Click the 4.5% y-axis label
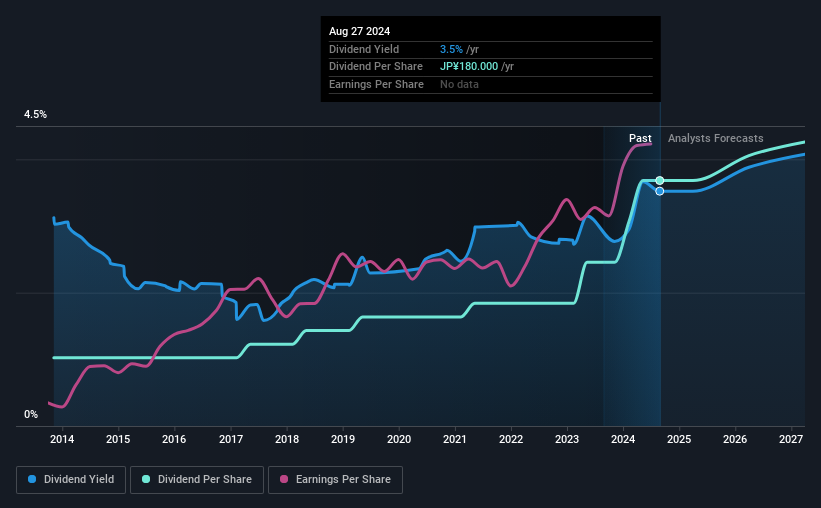The width and height of the screenshot is (821, 508). pyautogui.click(x=36, y=115)
